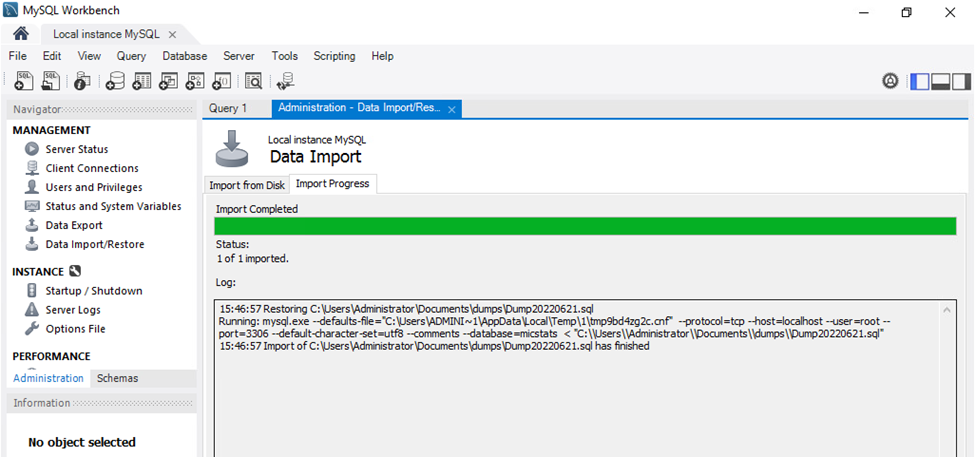Toggle bottom output panel visibility

coord(940,81)
